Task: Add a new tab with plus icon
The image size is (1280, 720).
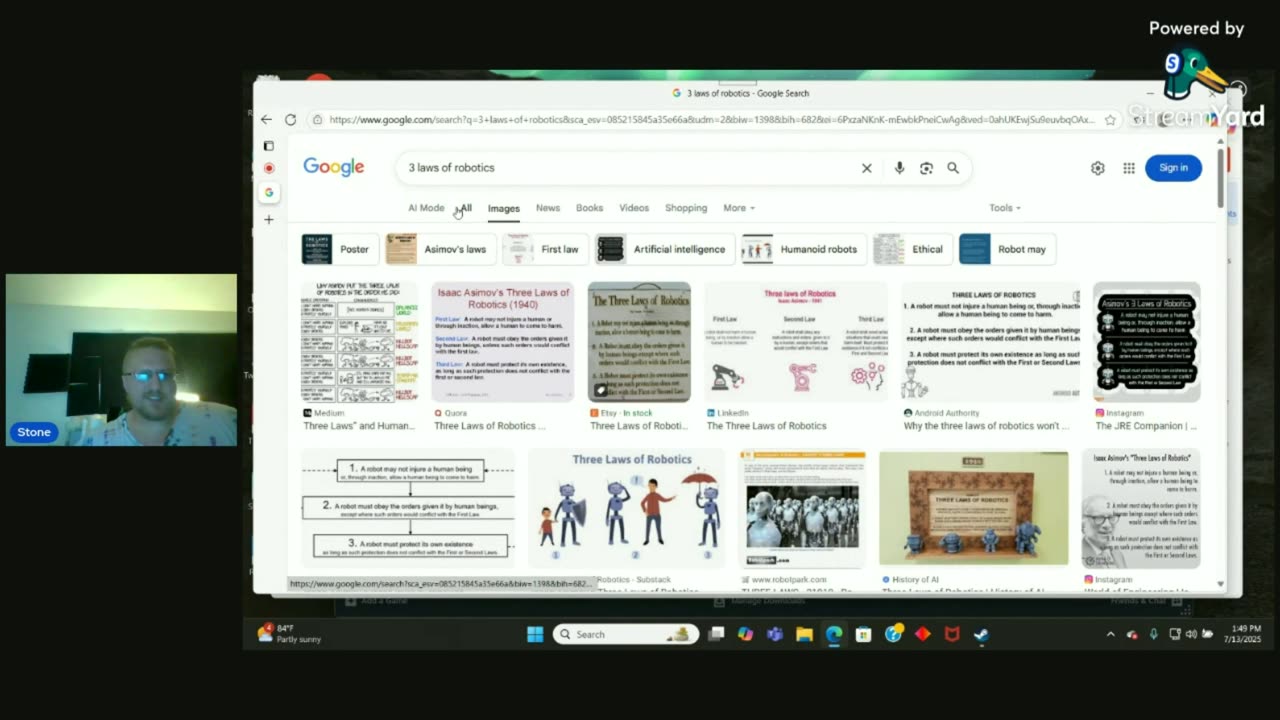Action: tap(268, 219)
